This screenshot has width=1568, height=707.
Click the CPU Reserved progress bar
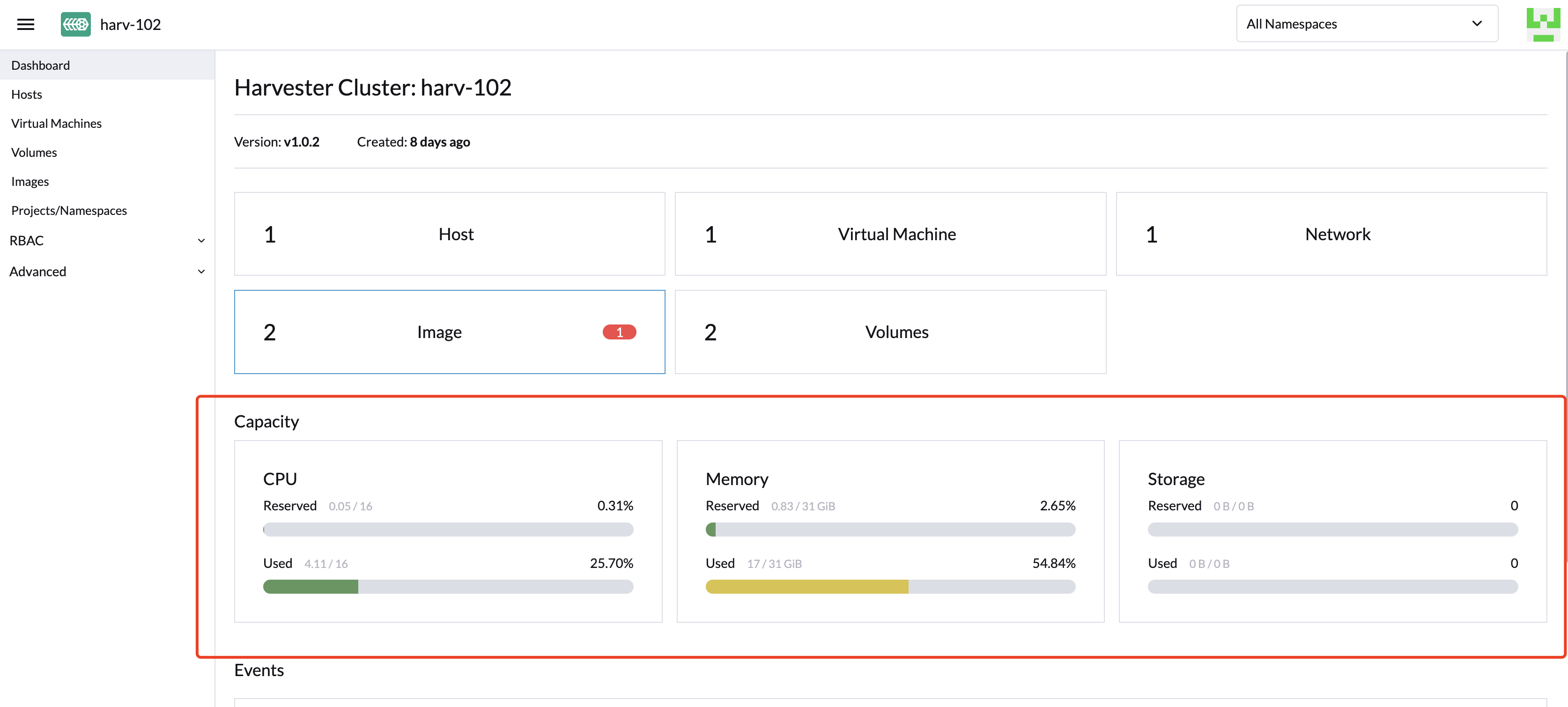pyautogui.click(x=448, y=530)
